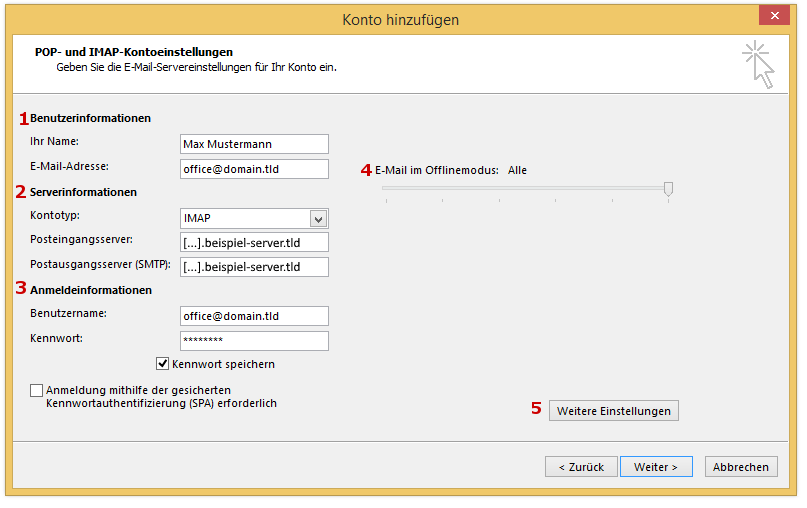Image resolution: width=807 pixels, height=508 pixels.
Task: Click the E-Mail im Offlinemodus slider handle
Action: click(x=668, y=189)
